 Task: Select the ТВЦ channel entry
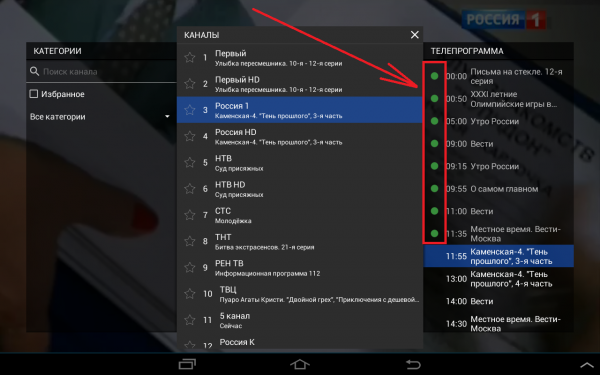click(300, 294)
